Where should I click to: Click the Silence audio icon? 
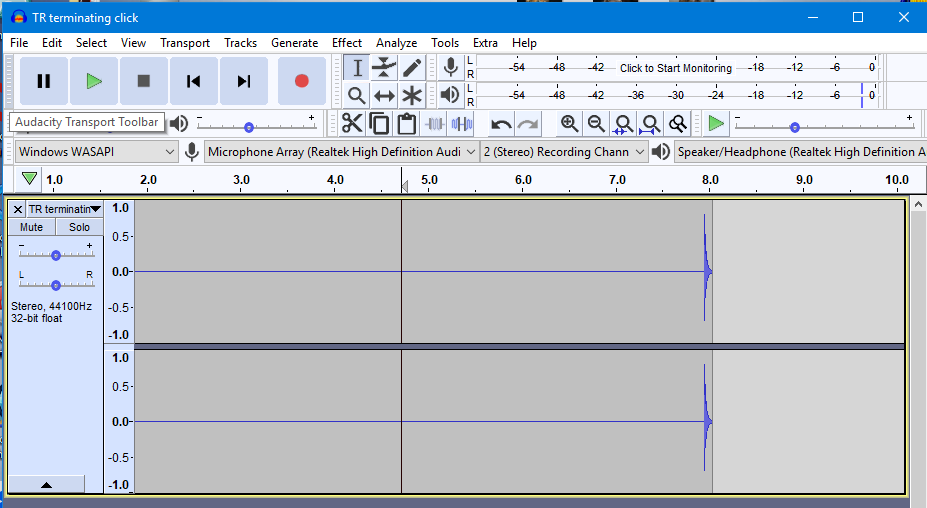tap(462, 124)
